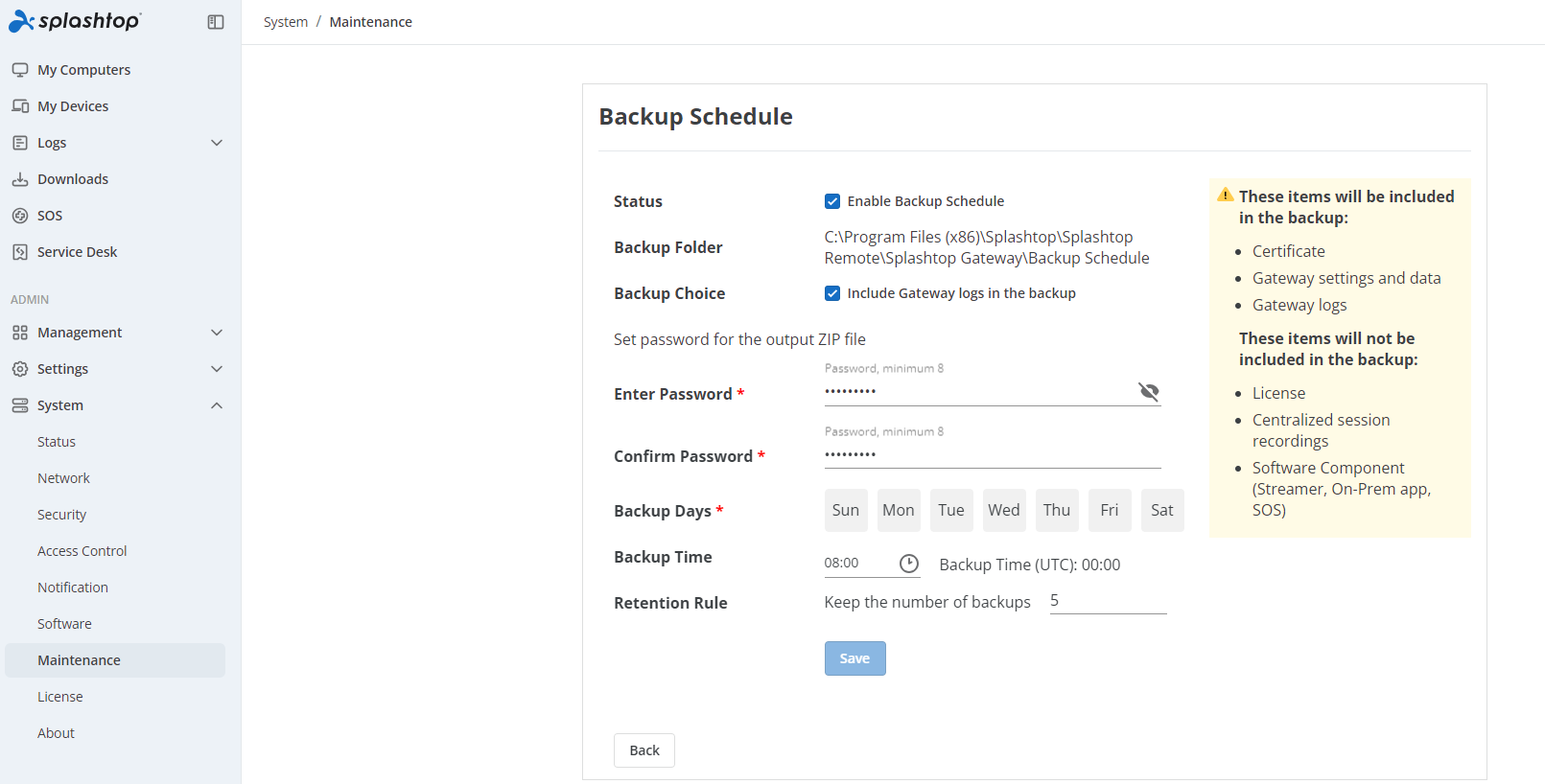Screen dimensions: 1545x784
Task: Expand the Management chevron
Action: tap(217, 333)
